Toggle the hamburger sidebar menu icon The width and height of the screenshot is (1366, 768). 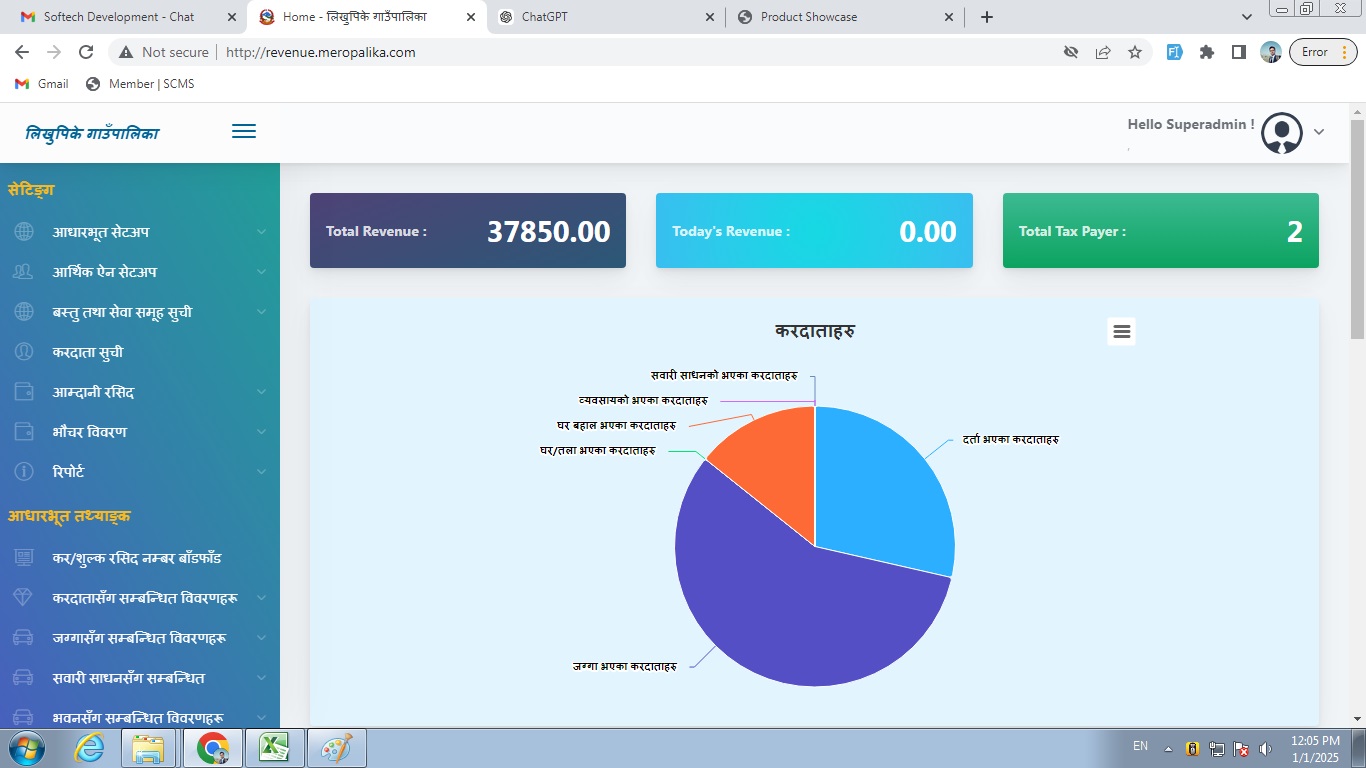click(244, 132)
